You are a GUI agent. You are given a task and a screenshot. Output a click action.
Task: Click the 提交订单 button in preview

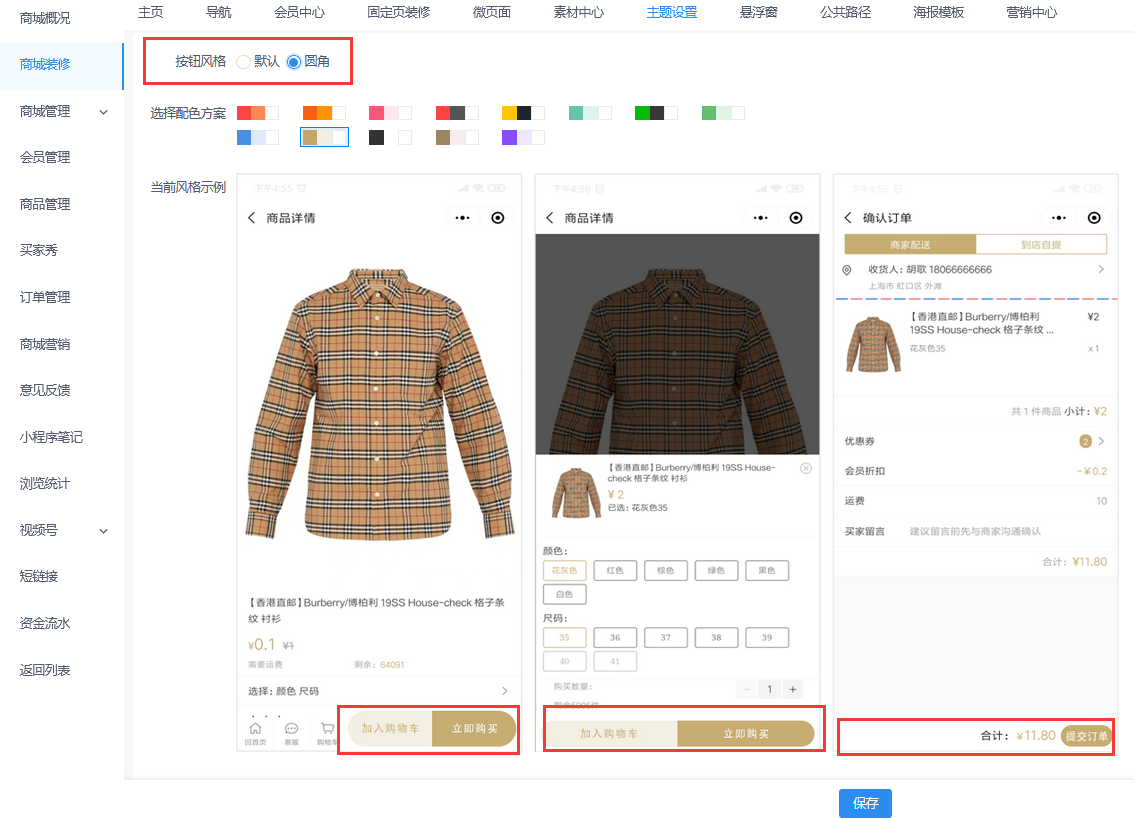pyautogui.click(x=1086, y=736)
